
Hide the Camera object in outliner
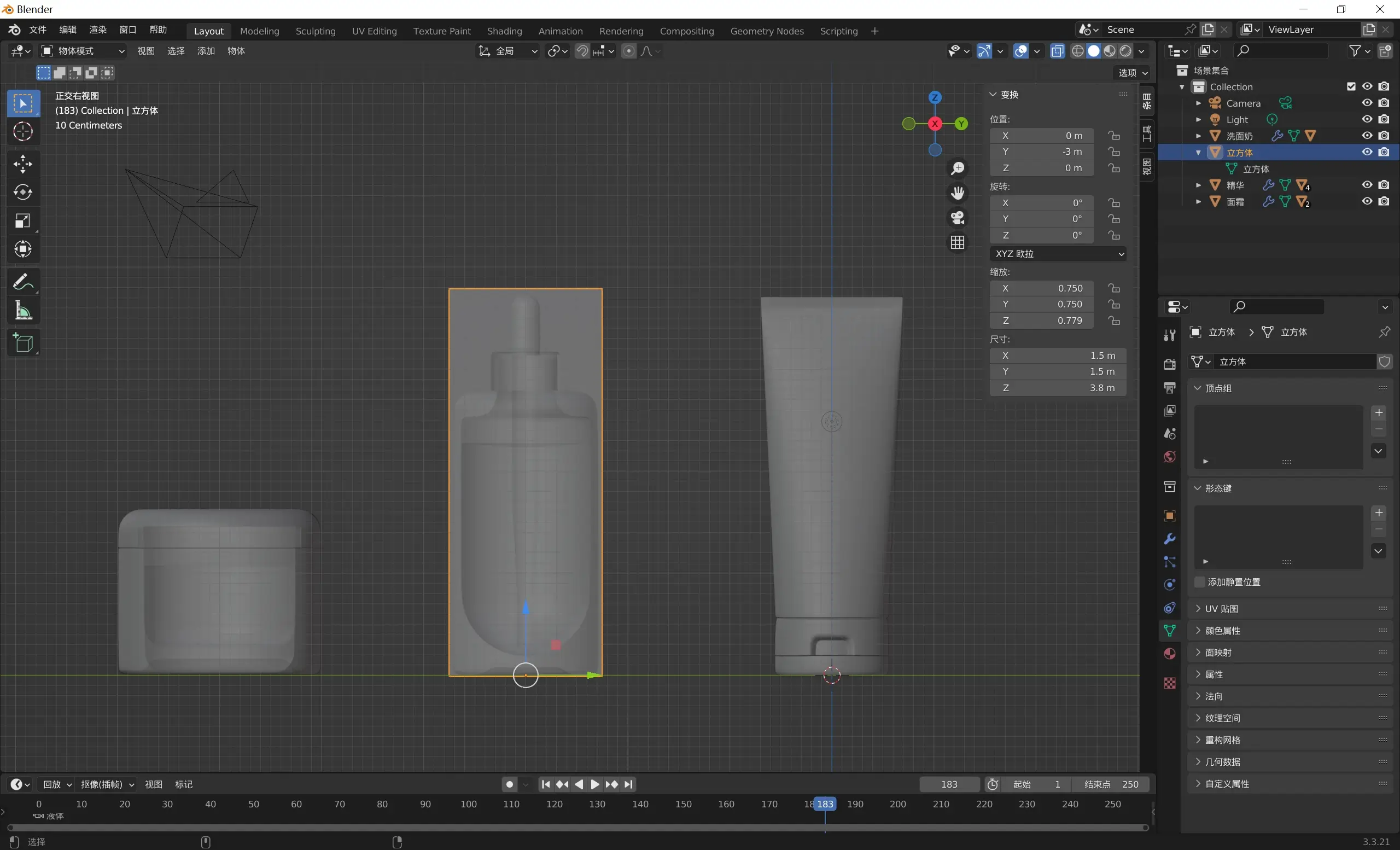pyautogui.click(x=1367, y=103)
